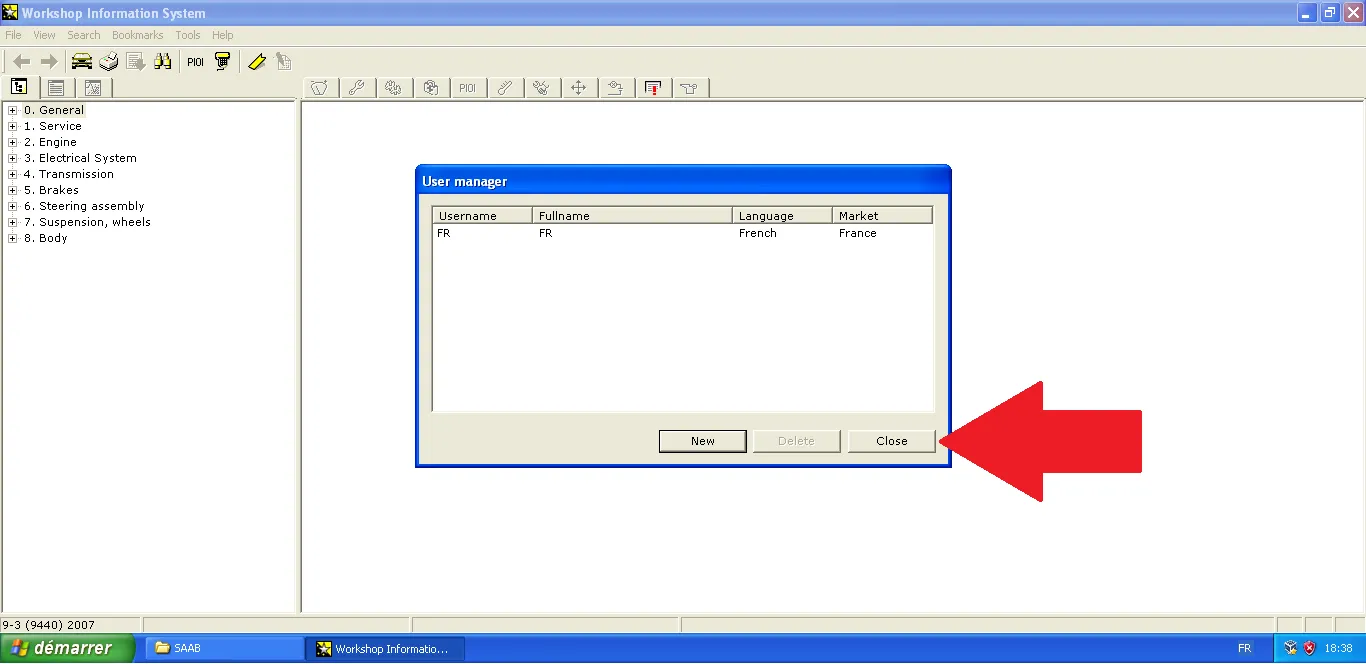Open the Tools menu
This screenshot has width=1366, height=664.
coord(187,34)
